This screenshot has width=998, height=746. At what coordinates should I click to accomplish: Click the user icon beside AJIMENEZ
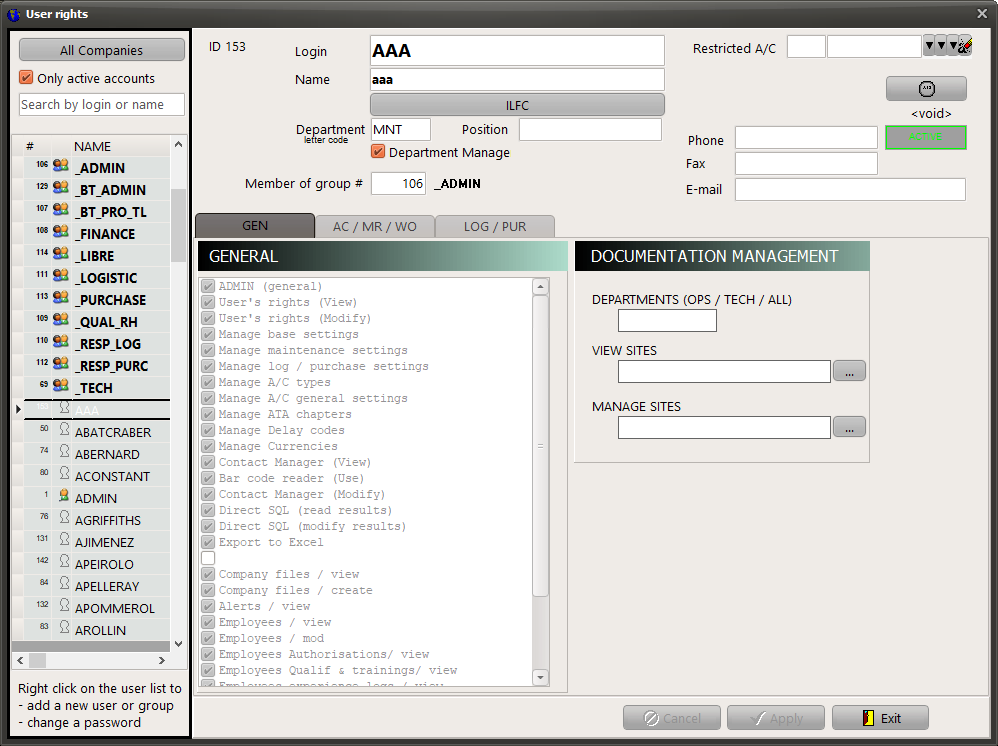[x=64, y=539]
